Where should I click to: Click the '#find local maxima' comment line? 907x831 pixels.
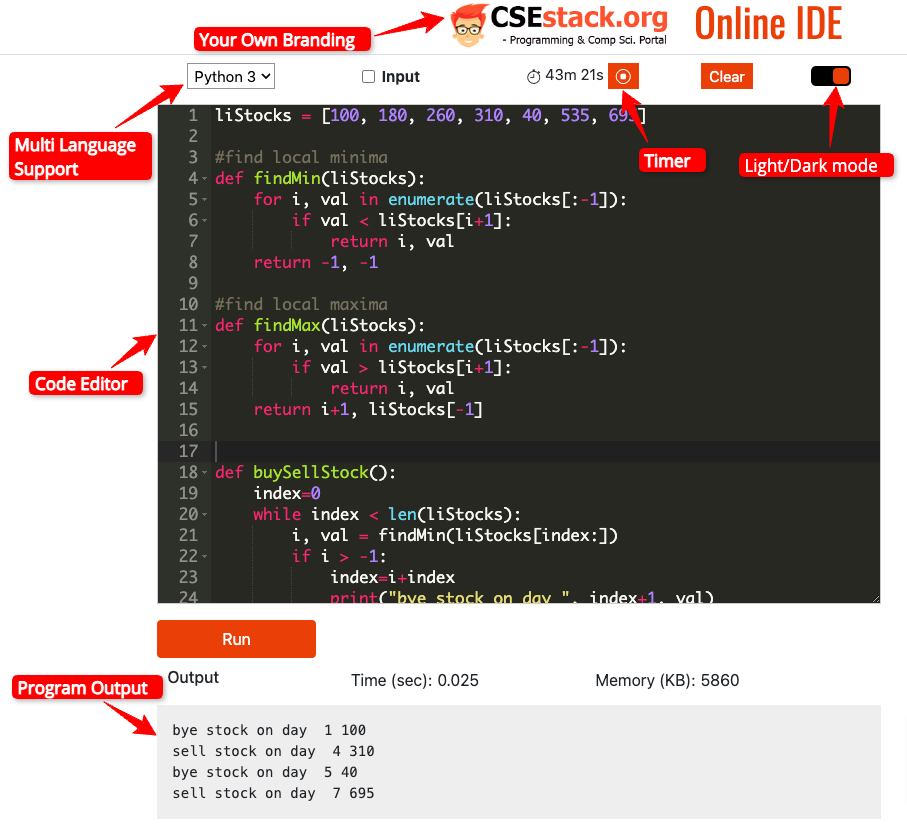point(301,304)
